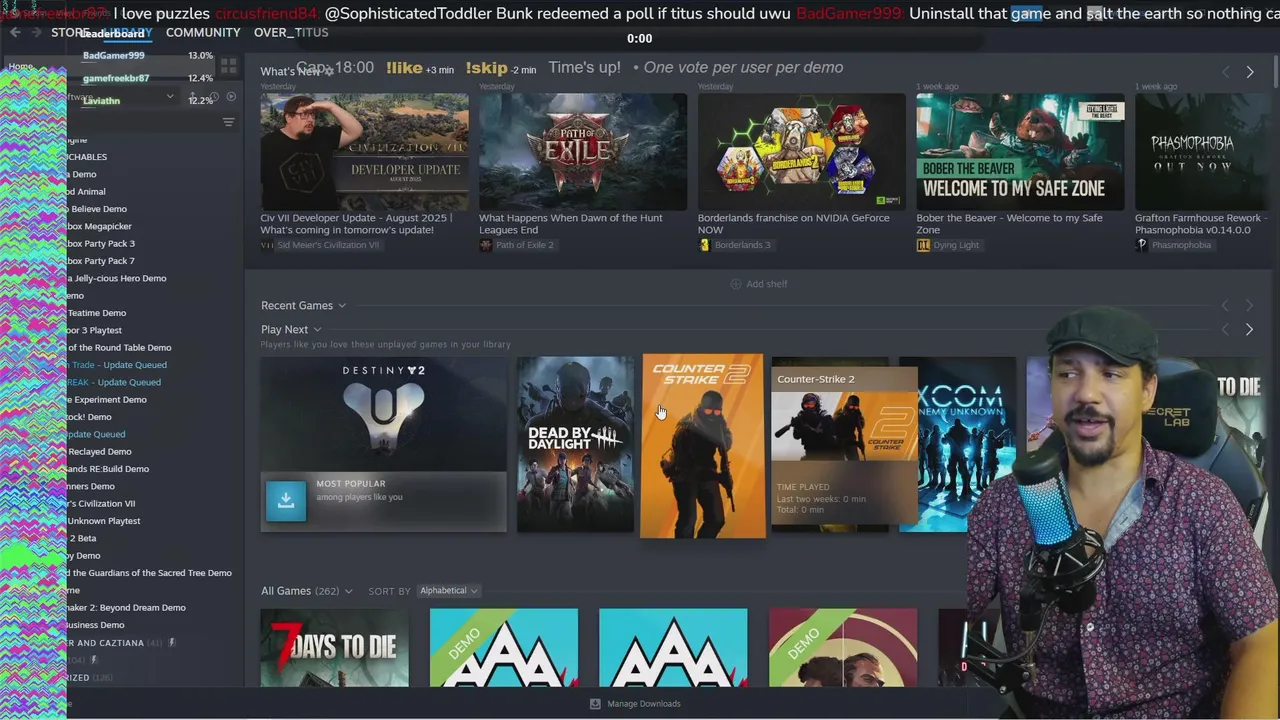Click the Path of Exile 2 game icon
The height and width of the screenshot is (720, 1280).
click(x=485, y=245)
